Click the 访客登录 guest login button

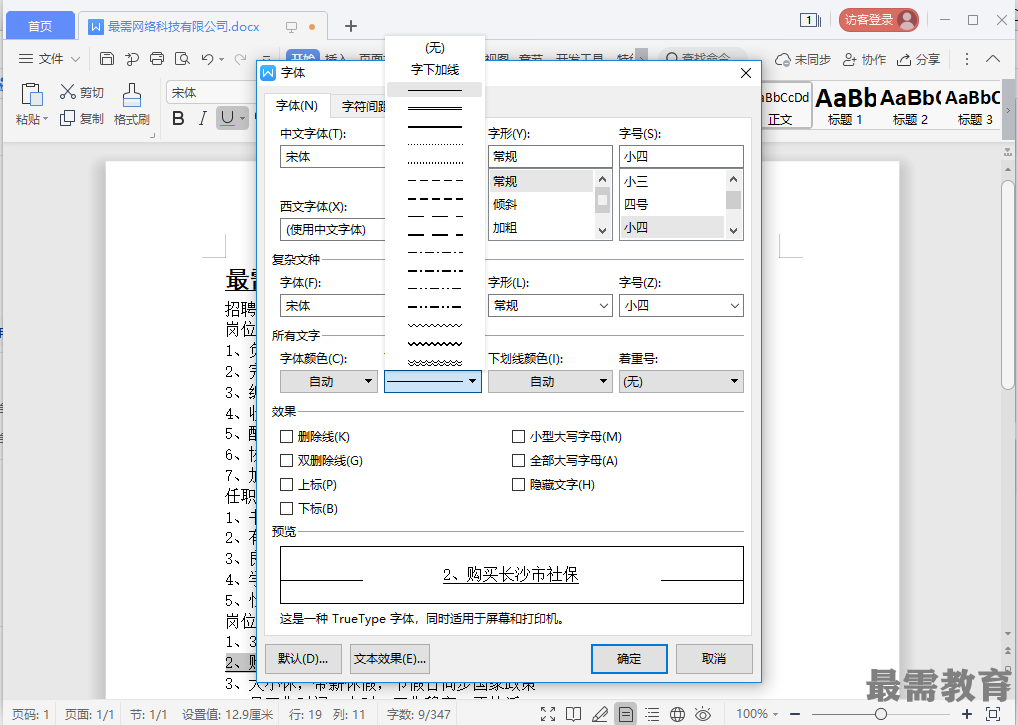[878, 20]
